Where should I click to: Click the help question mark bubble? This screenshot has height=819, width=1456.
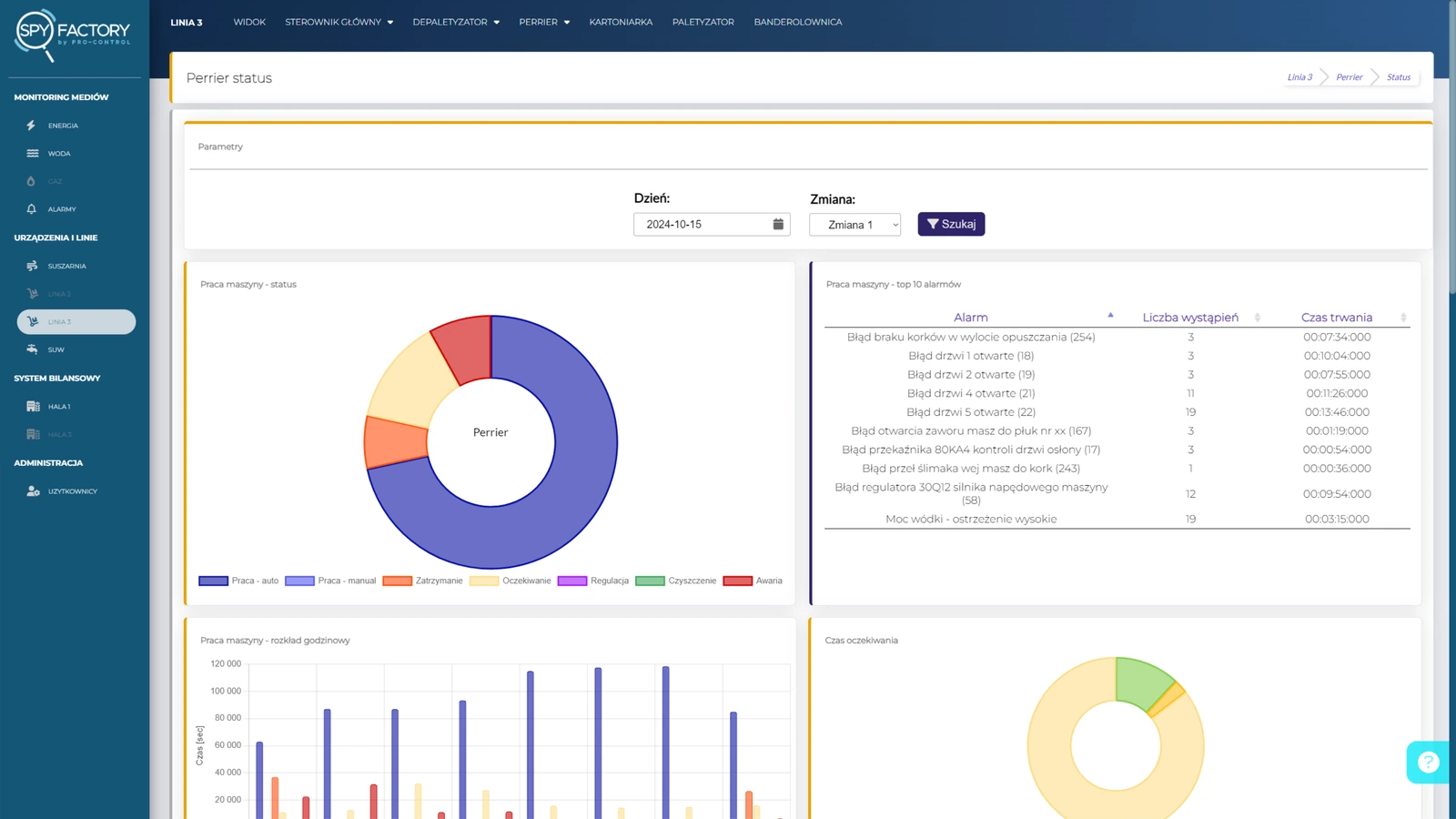(1428, 762)
